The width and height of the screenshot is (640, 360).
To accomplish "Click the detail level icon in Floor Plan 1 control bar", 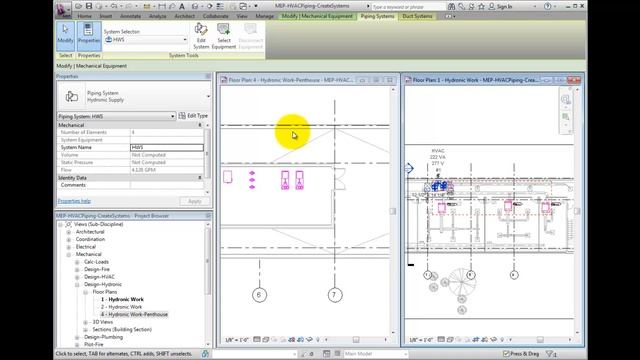I will pos(441,340).
